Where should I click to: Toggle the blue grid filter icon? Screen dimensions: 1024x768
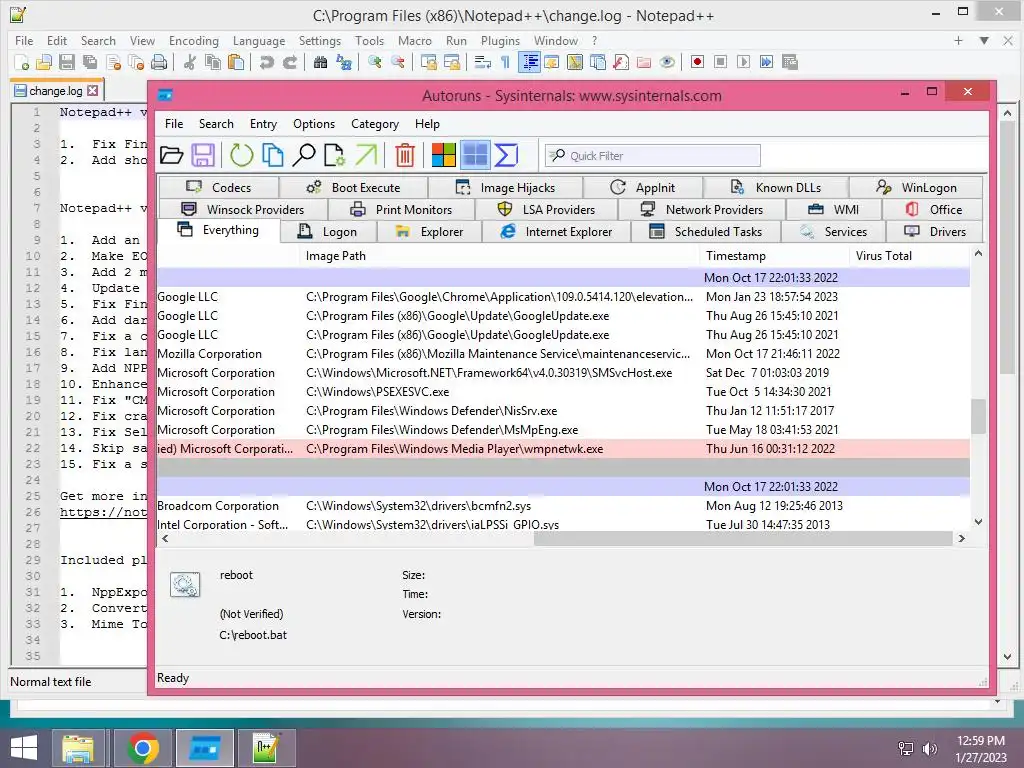(475, 155)
